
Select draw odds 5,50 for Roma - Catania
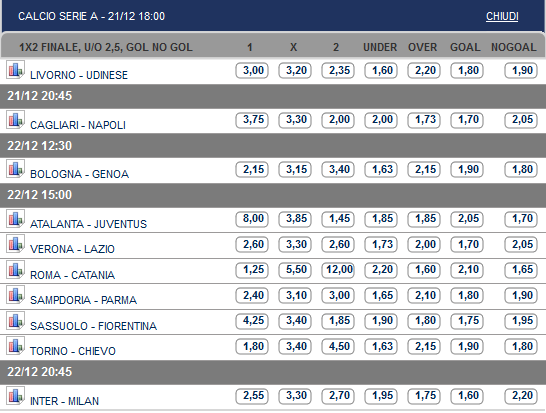[x=295, y=270]
